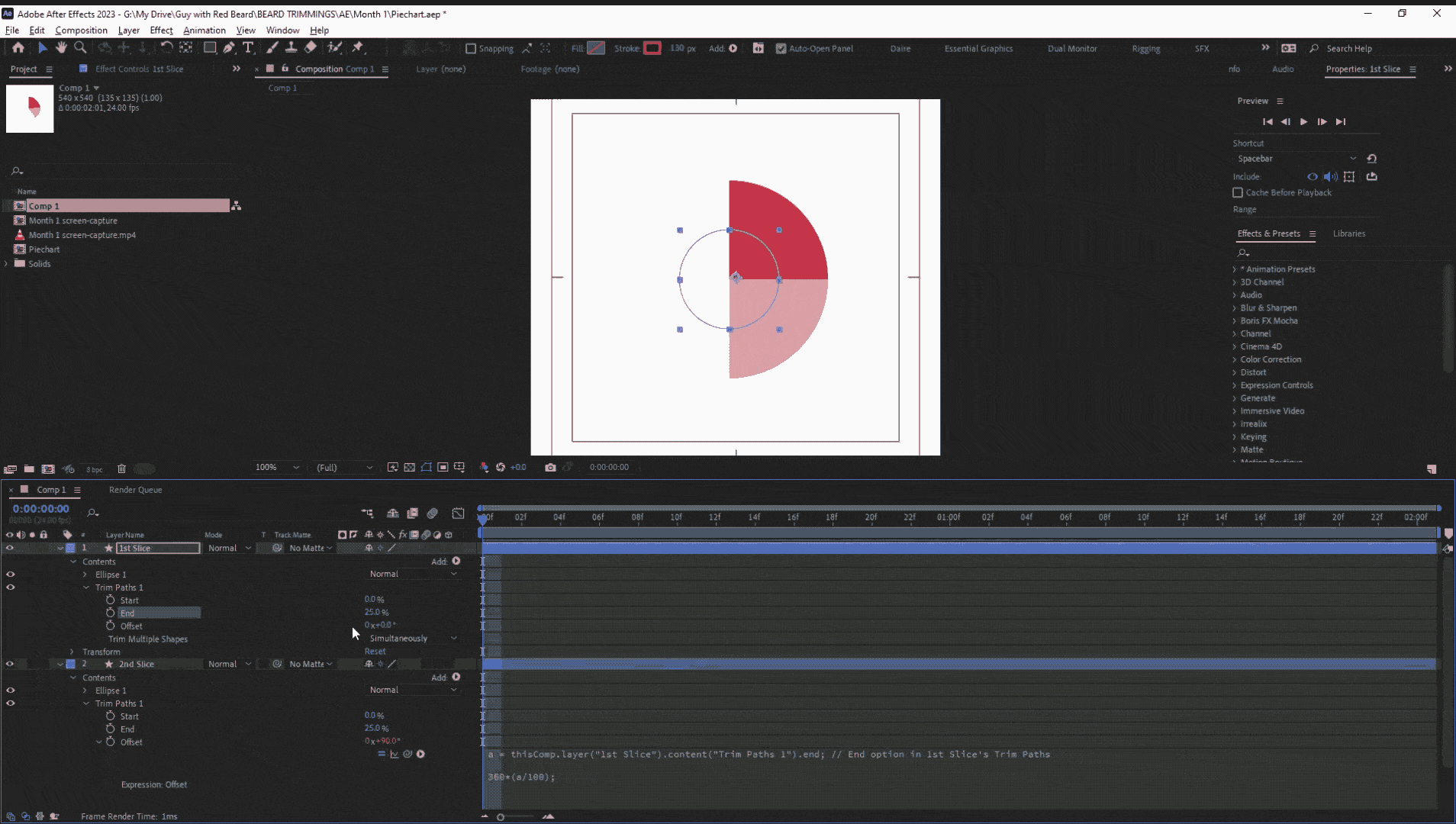
Task: Select the Clone Stamp tool
Action: click(x=291, y=47)
